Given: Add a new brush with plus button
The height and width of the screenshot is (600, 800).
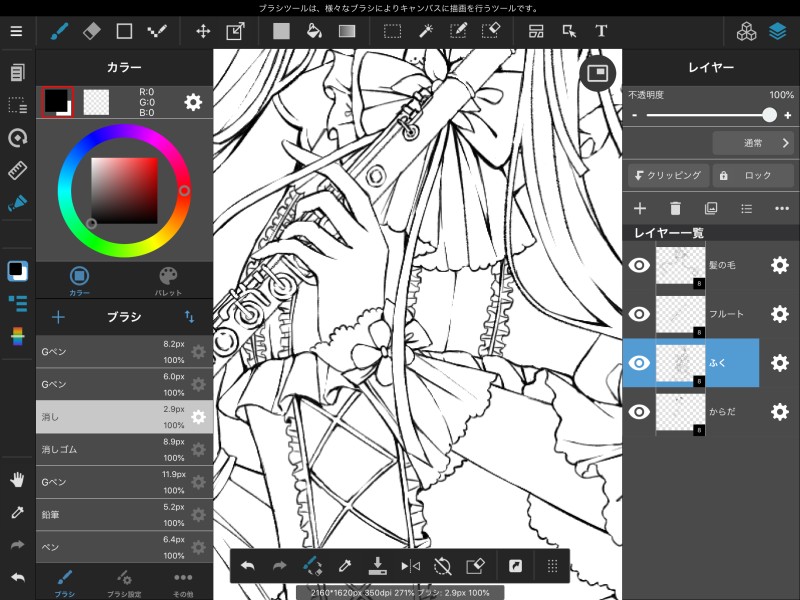Looking at the screenshot, I should point(58,317).
